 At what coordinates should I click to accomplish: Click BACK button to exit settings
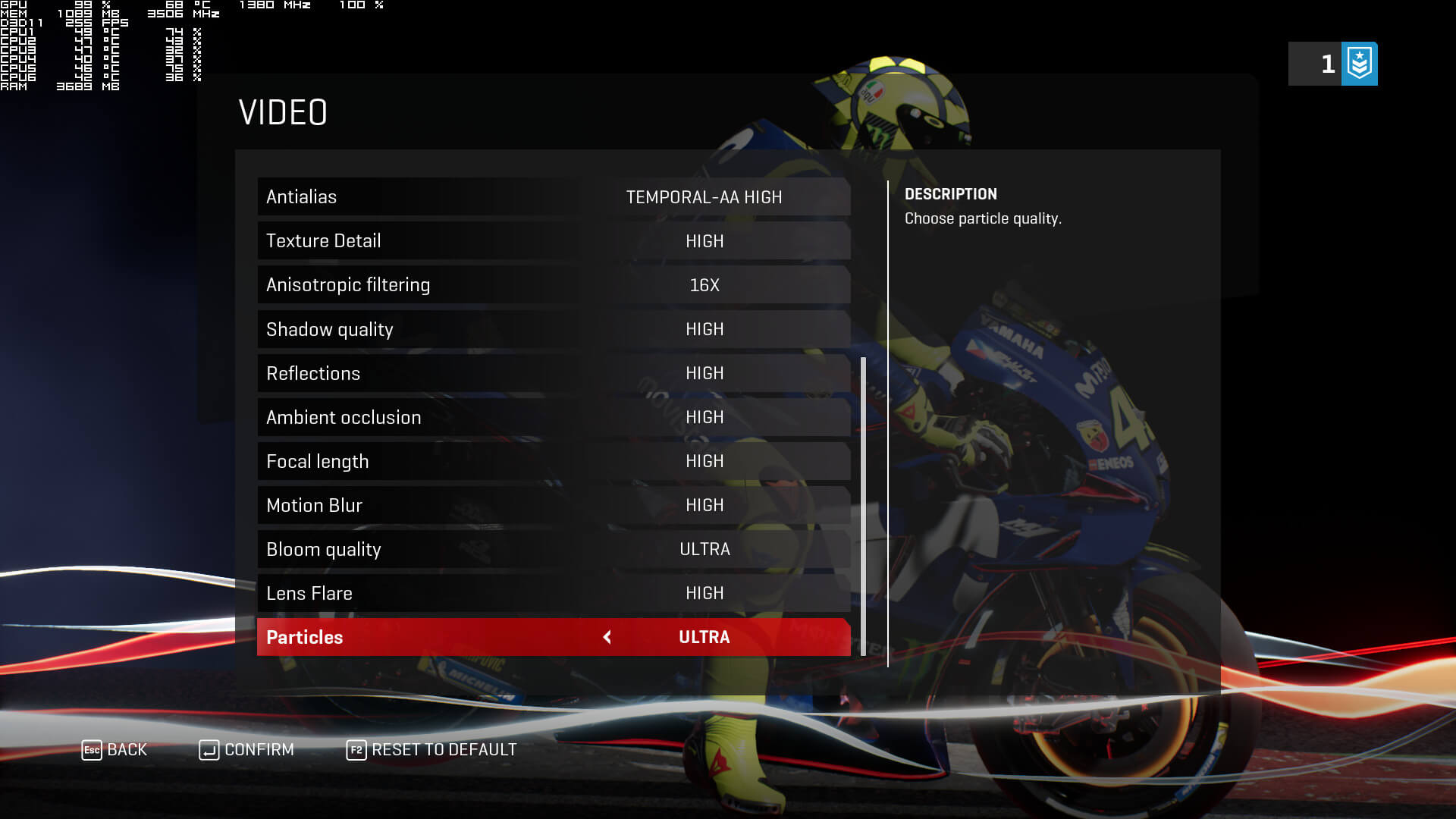click(x=113, y=749)
